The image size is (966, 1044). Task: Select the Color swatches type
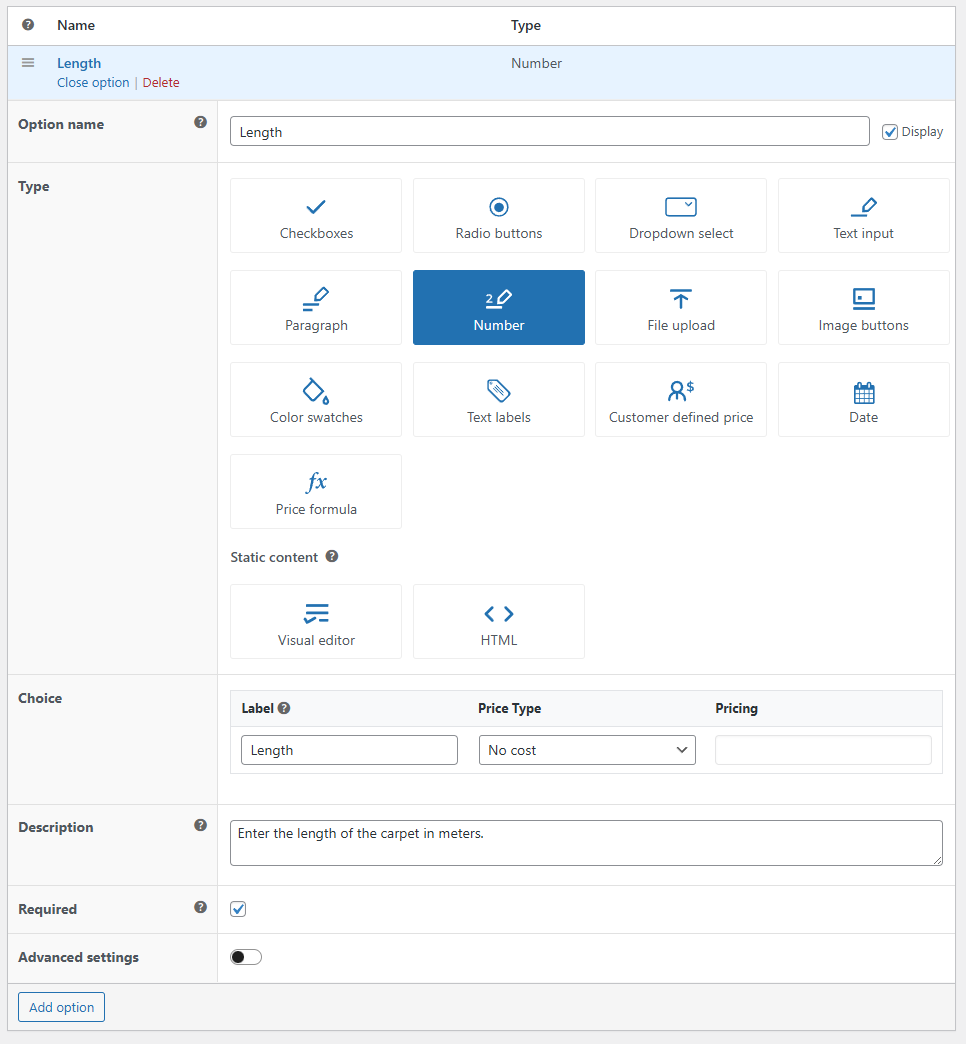pos(316,399)
